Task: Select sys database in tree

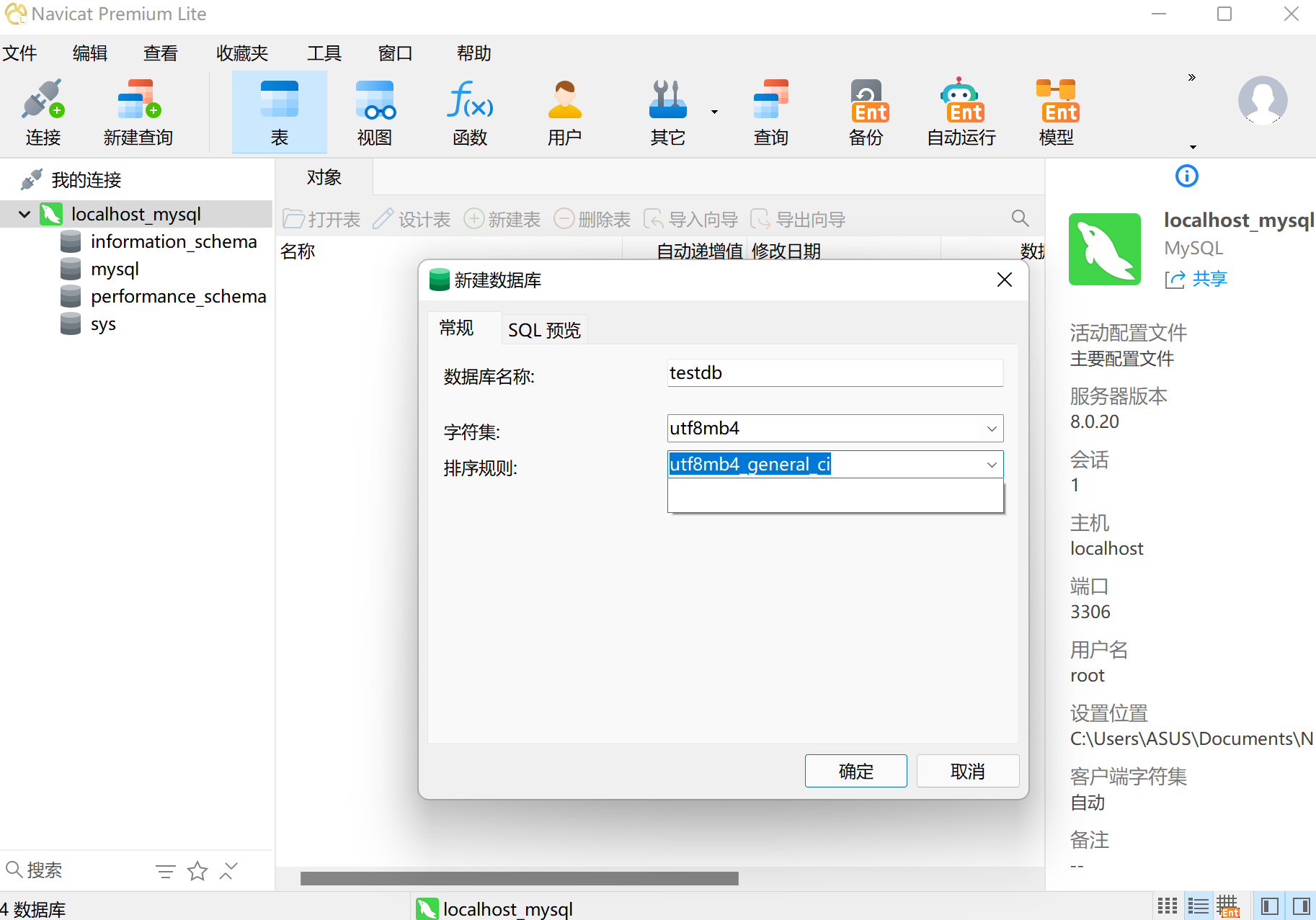Action: pos(103,324)
